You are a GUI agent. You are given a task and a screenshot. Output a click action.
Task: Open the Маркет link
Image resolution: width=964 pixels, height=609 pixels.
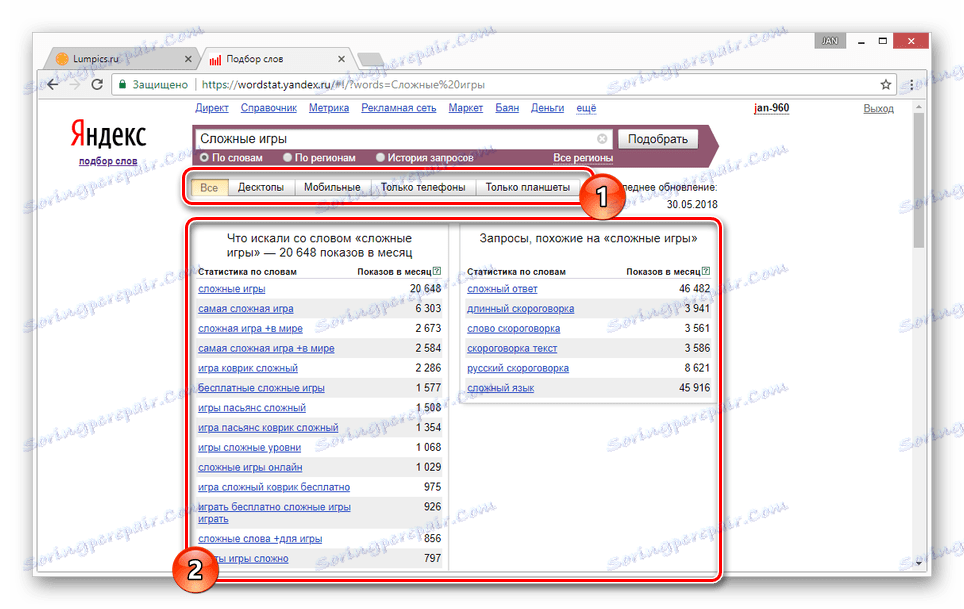pos(465,108)
